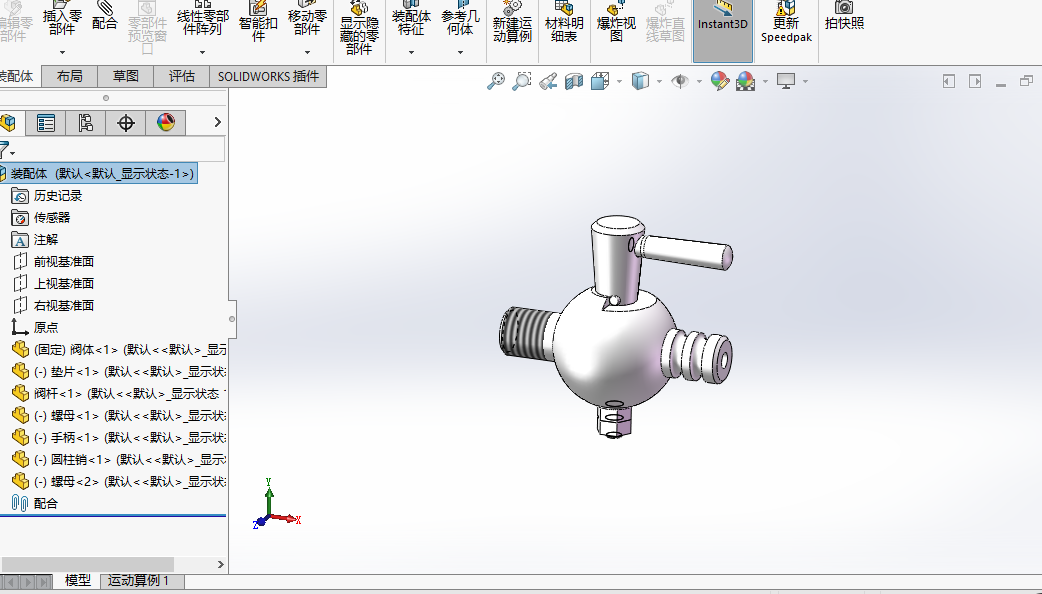Screen dimensions: 1042x594
Task: Open dropdown arrow under Insert Components
Action: [62, 52]
